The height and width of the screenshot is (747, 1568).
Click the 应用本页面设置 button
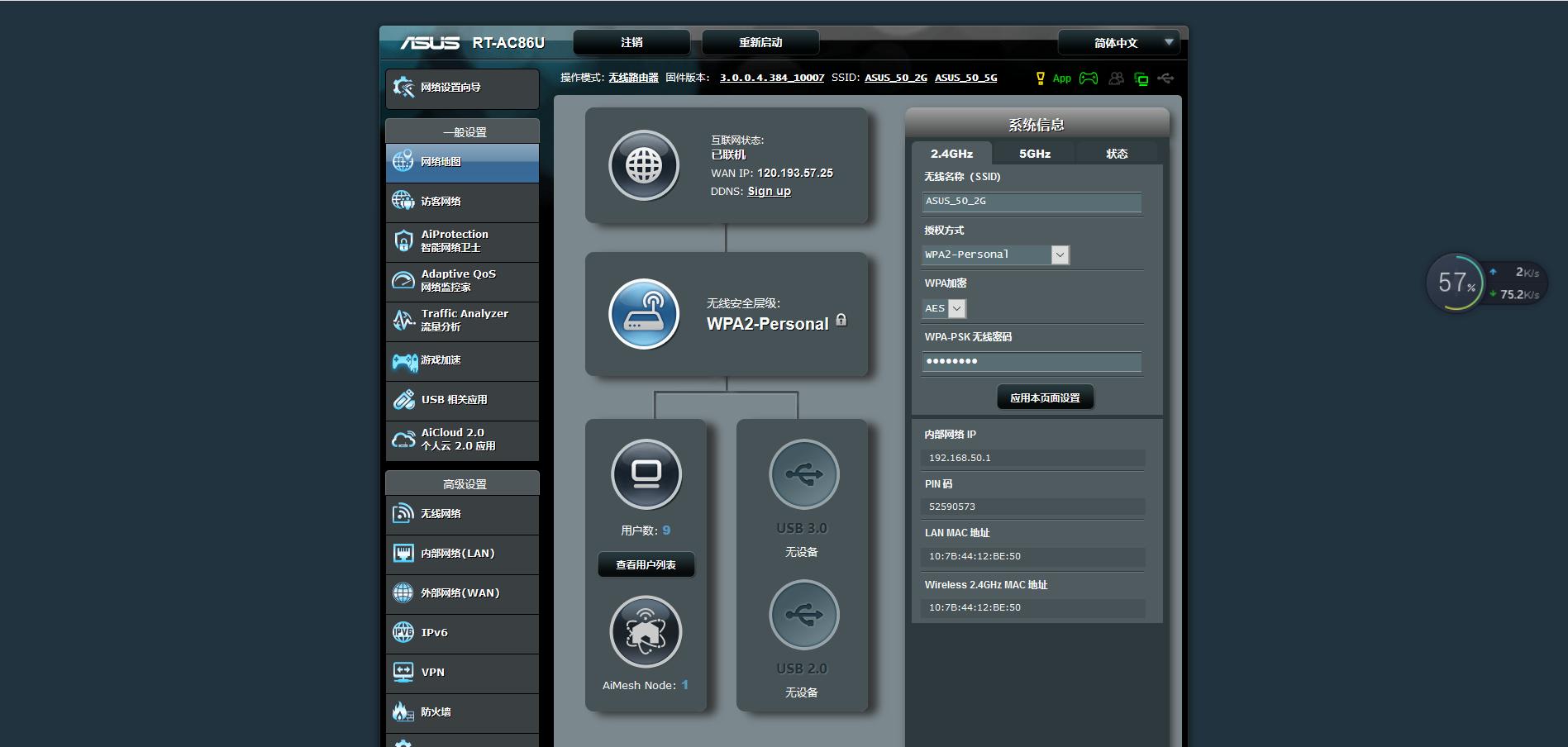pos(1045,397)
